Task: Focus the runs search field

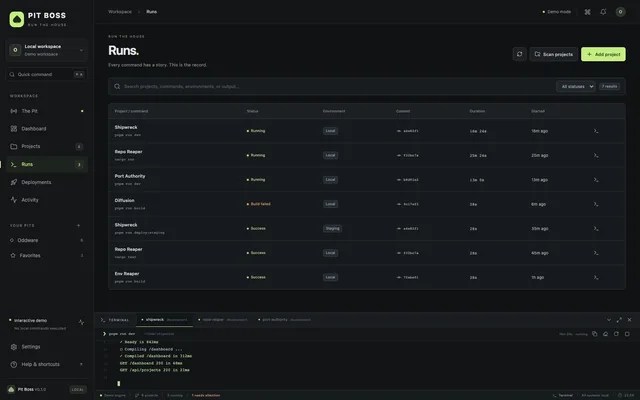Action: coord(331,87)
